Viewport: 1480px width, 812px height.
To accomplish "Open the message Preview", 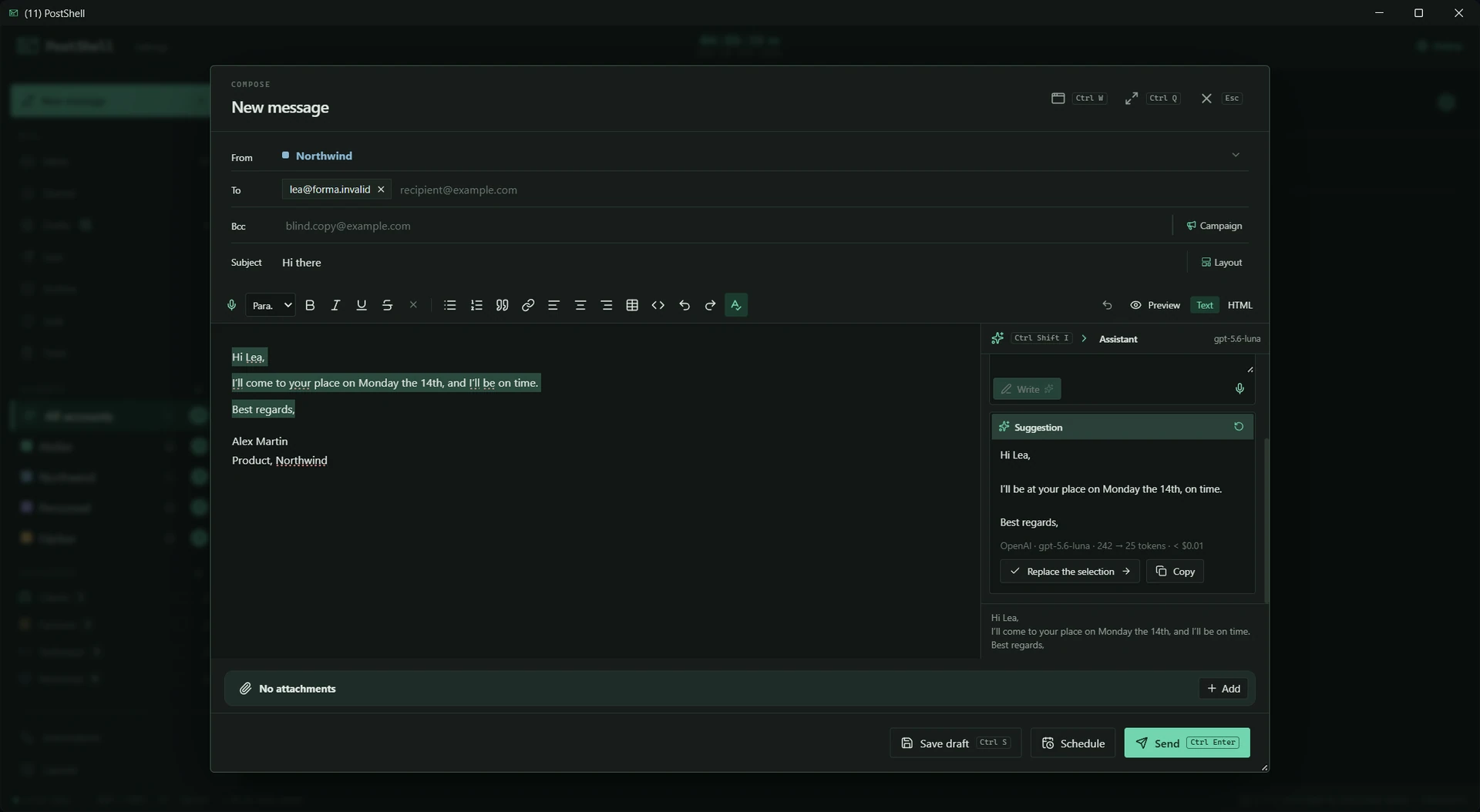I will (1155, 305).
